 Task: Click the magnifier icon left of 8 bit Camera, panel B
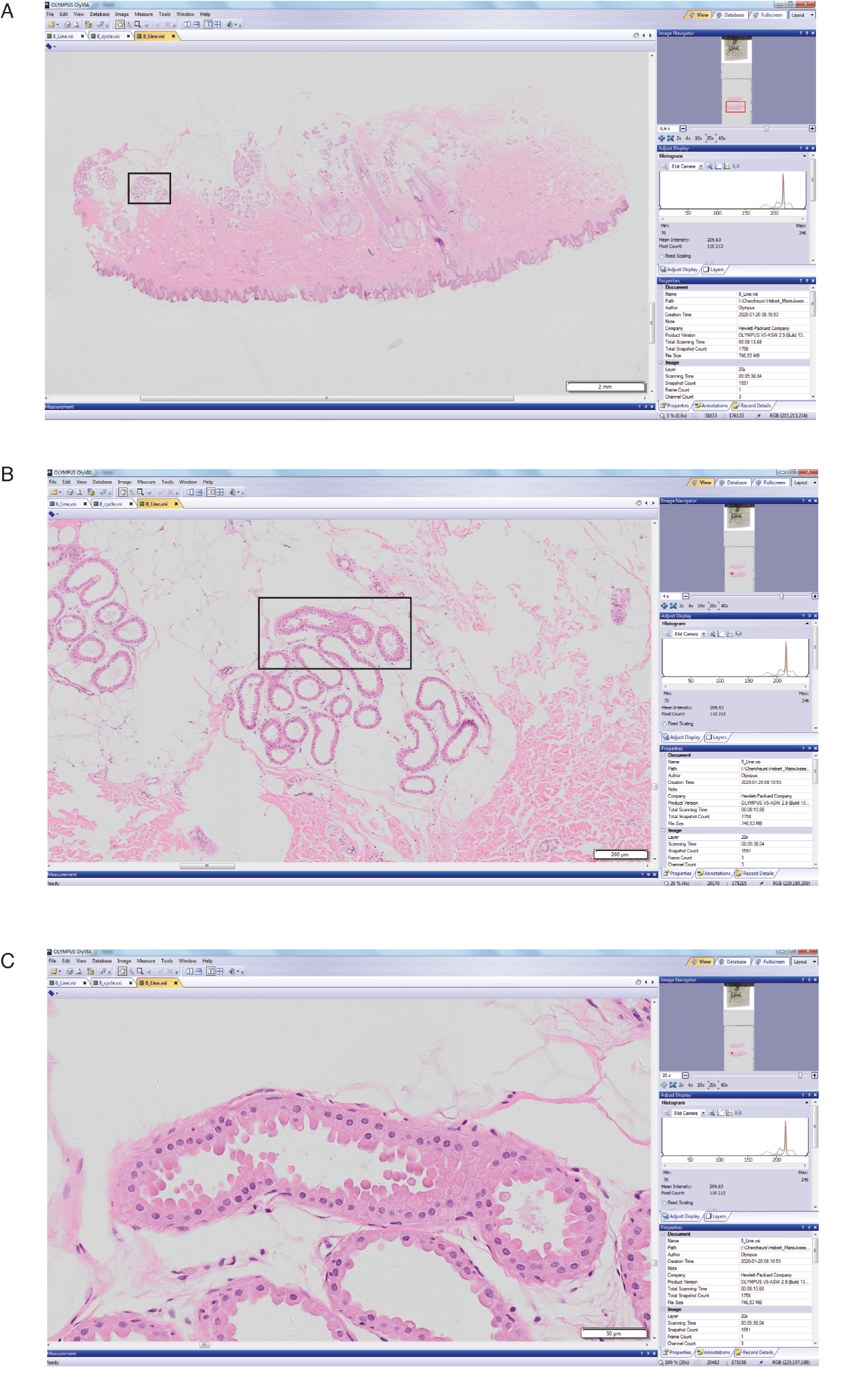coord(666,634)
